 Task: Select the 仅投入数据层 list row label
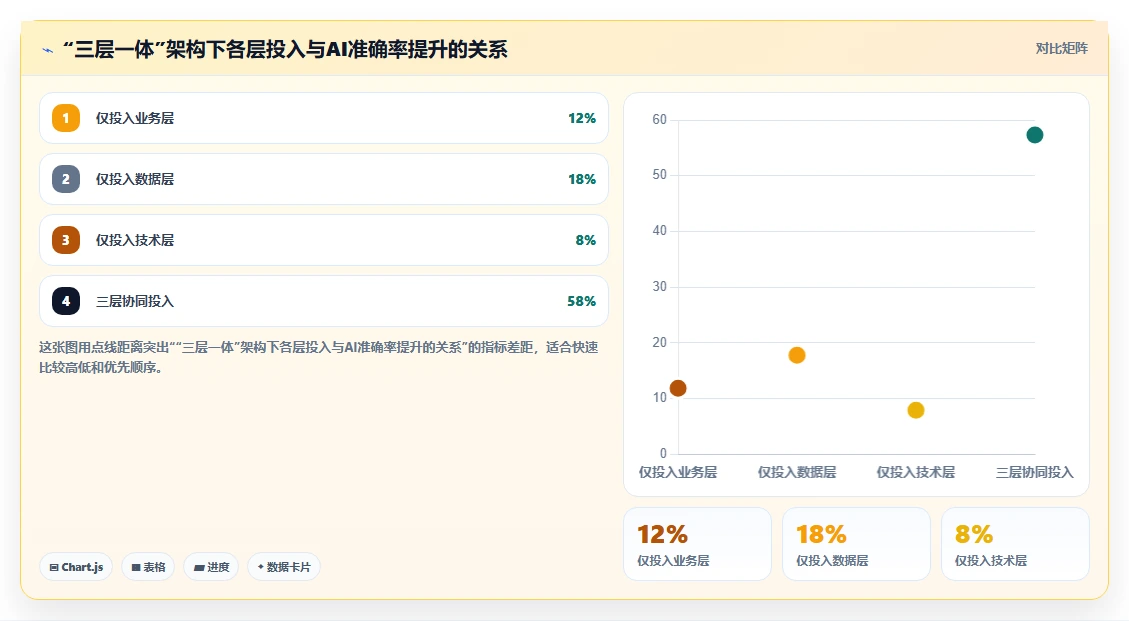pos(135,179)
